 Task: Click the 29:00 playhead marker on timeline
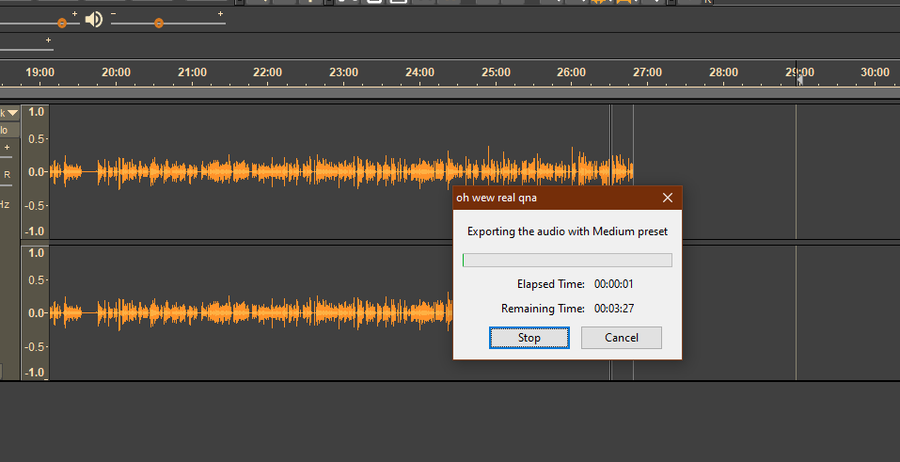click(x=800, y=80)
